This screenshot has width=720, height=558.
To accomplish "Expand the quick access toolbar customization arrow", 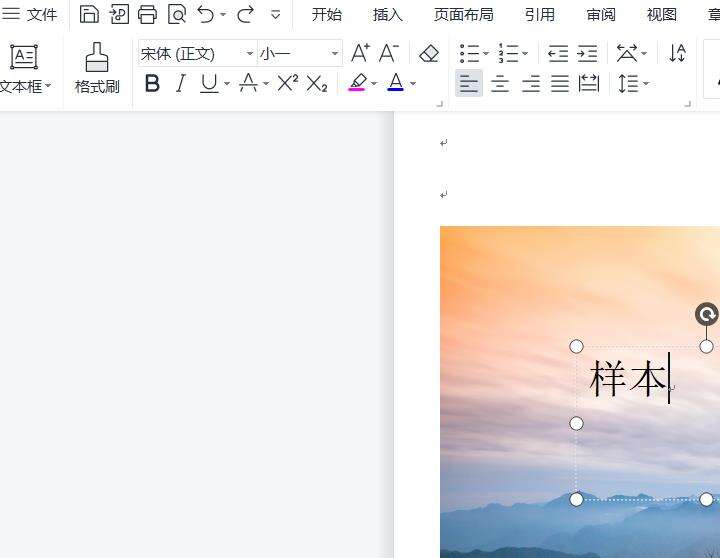I will click(x=276, y=15).
